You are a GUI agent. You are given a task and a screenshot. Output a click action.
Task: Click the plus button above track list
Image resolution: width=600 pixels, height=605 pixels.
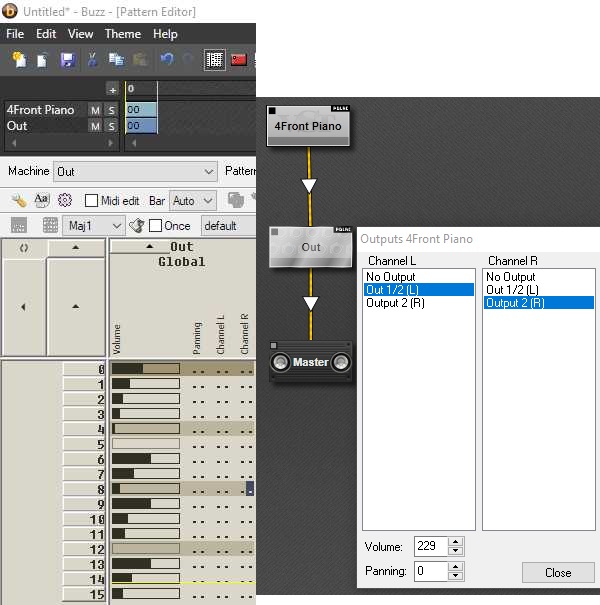pyautogui.click(x=112, y=89)
